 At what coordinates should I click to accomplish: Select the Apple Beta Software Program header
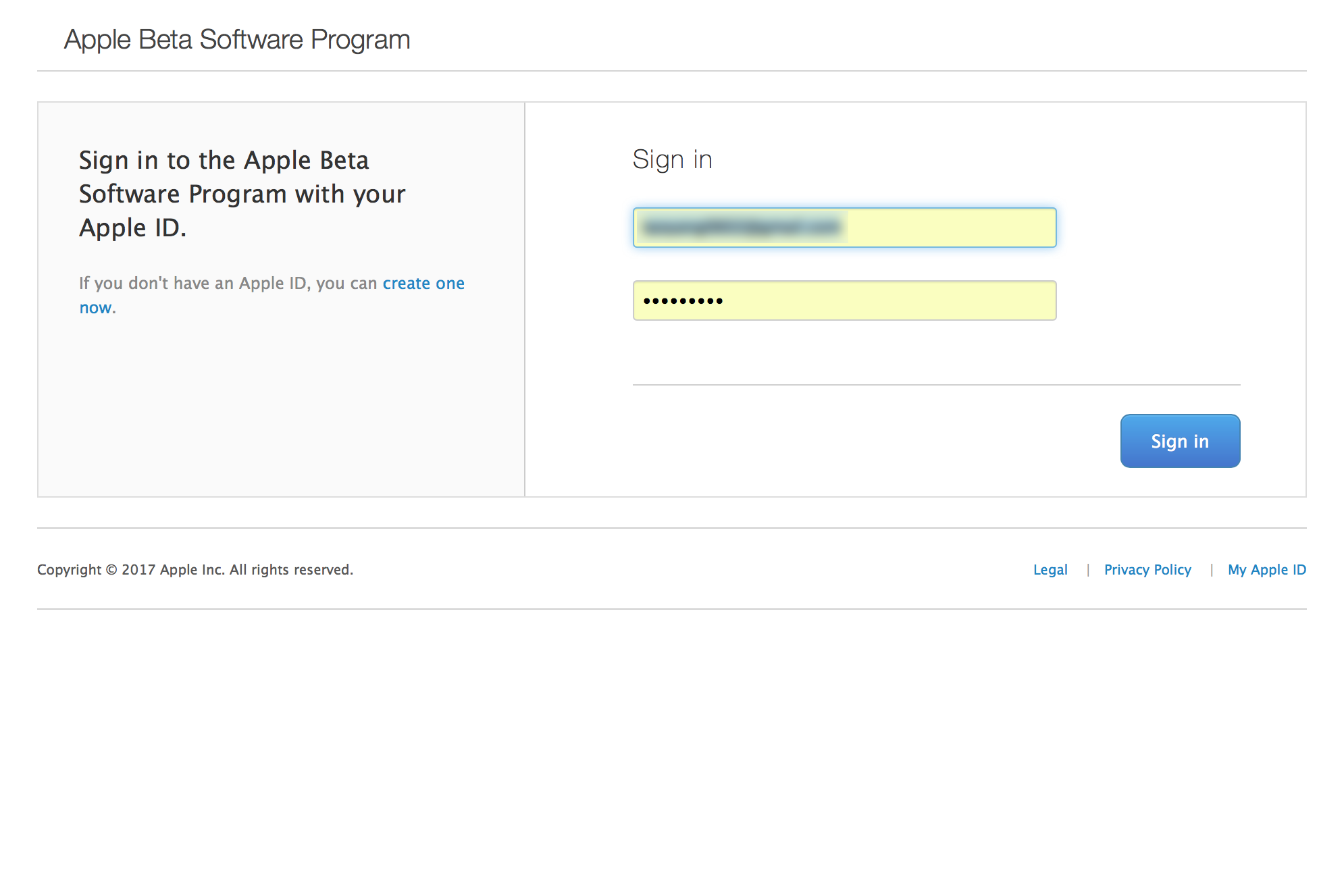(x=236, y=39)
